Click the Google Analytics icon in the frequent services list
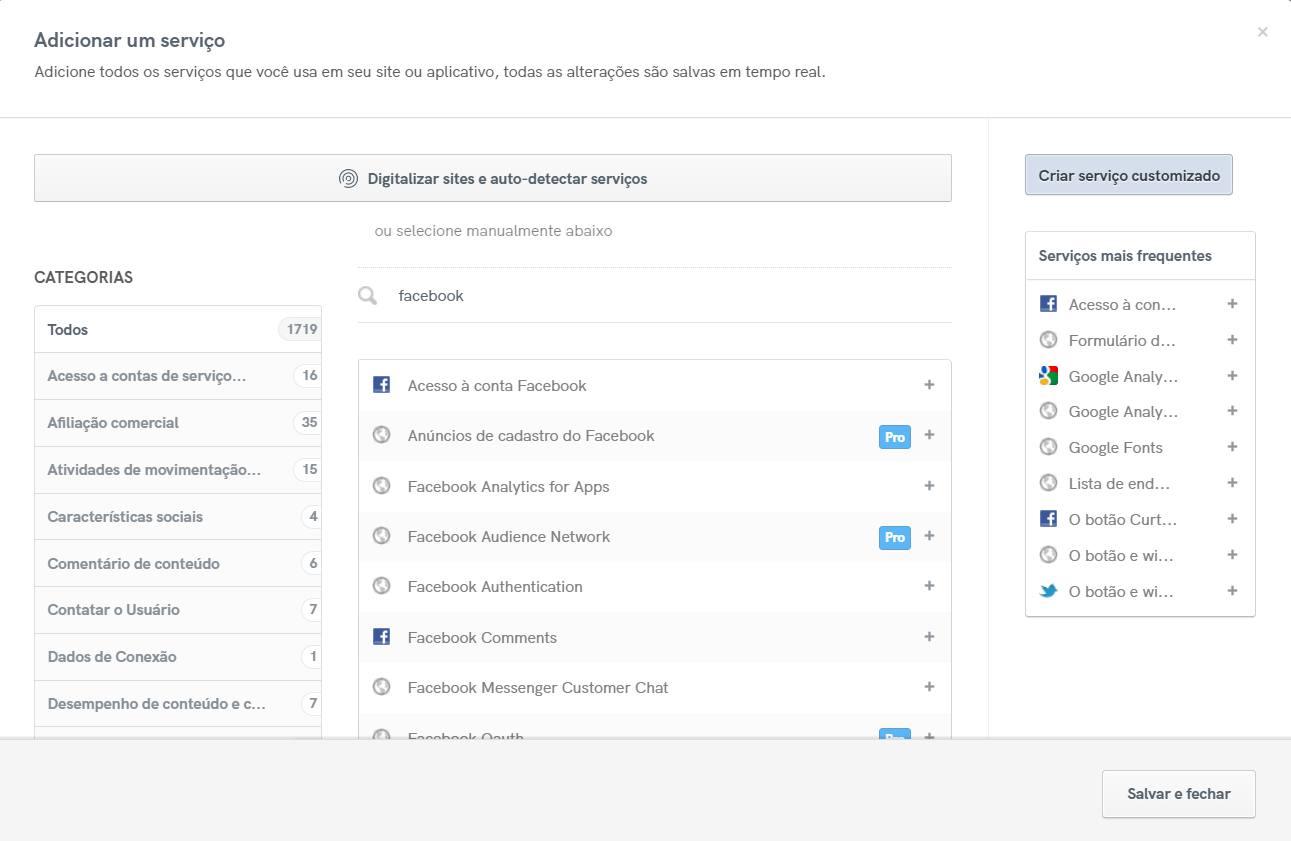The height and width of the screenshot is (841, 1291). (x=1047, y=375)
